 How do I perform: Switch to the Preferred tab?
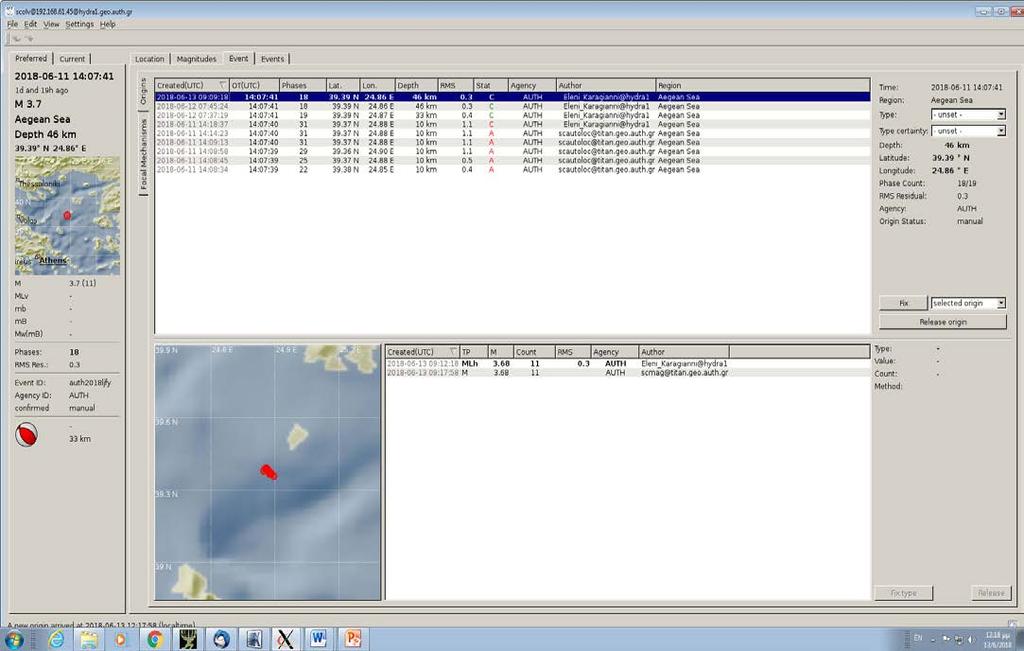(x=31, y=58)
